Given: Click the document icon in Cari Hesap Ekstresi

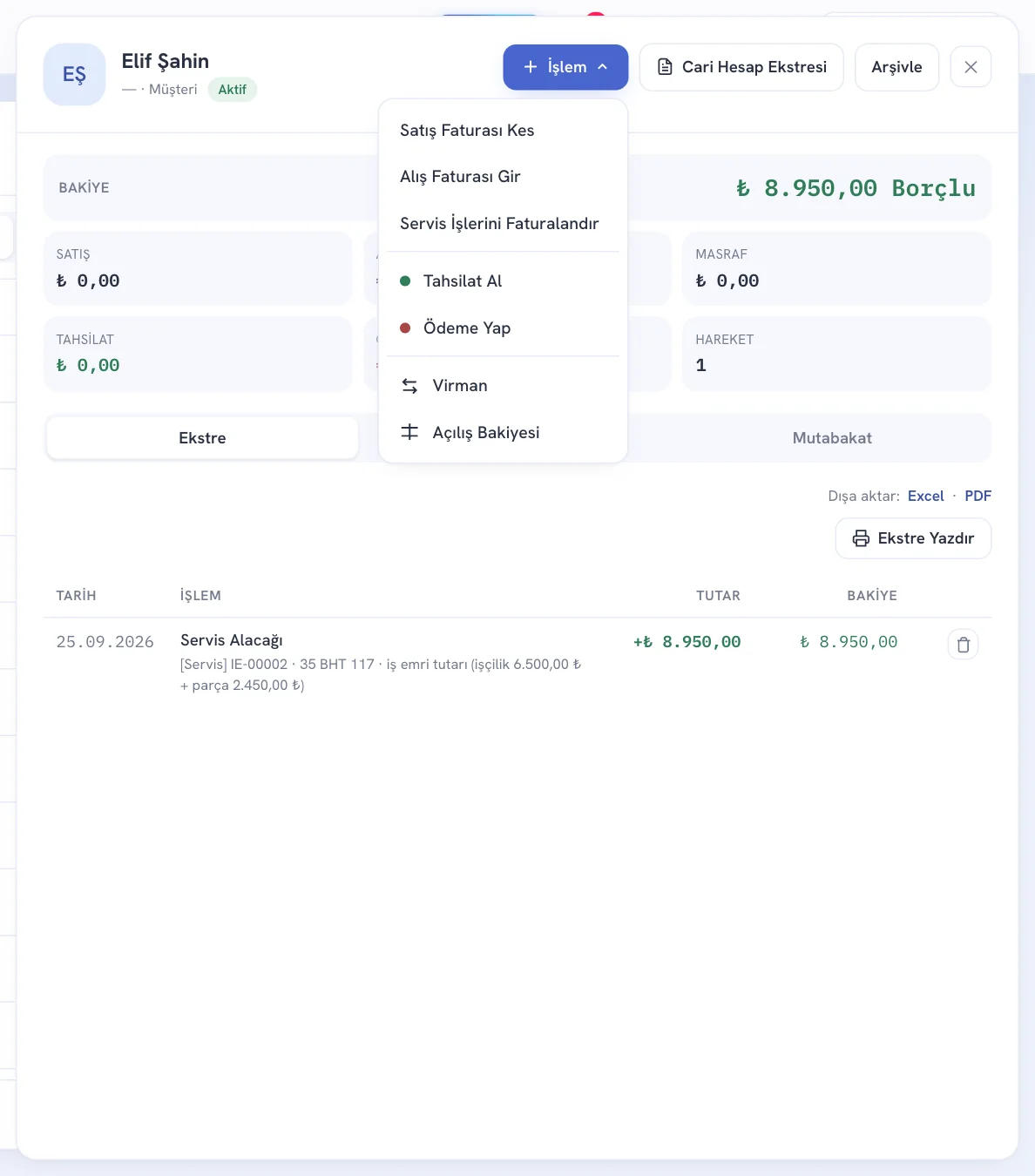Looking at the screenshot, I should point(665,67).
